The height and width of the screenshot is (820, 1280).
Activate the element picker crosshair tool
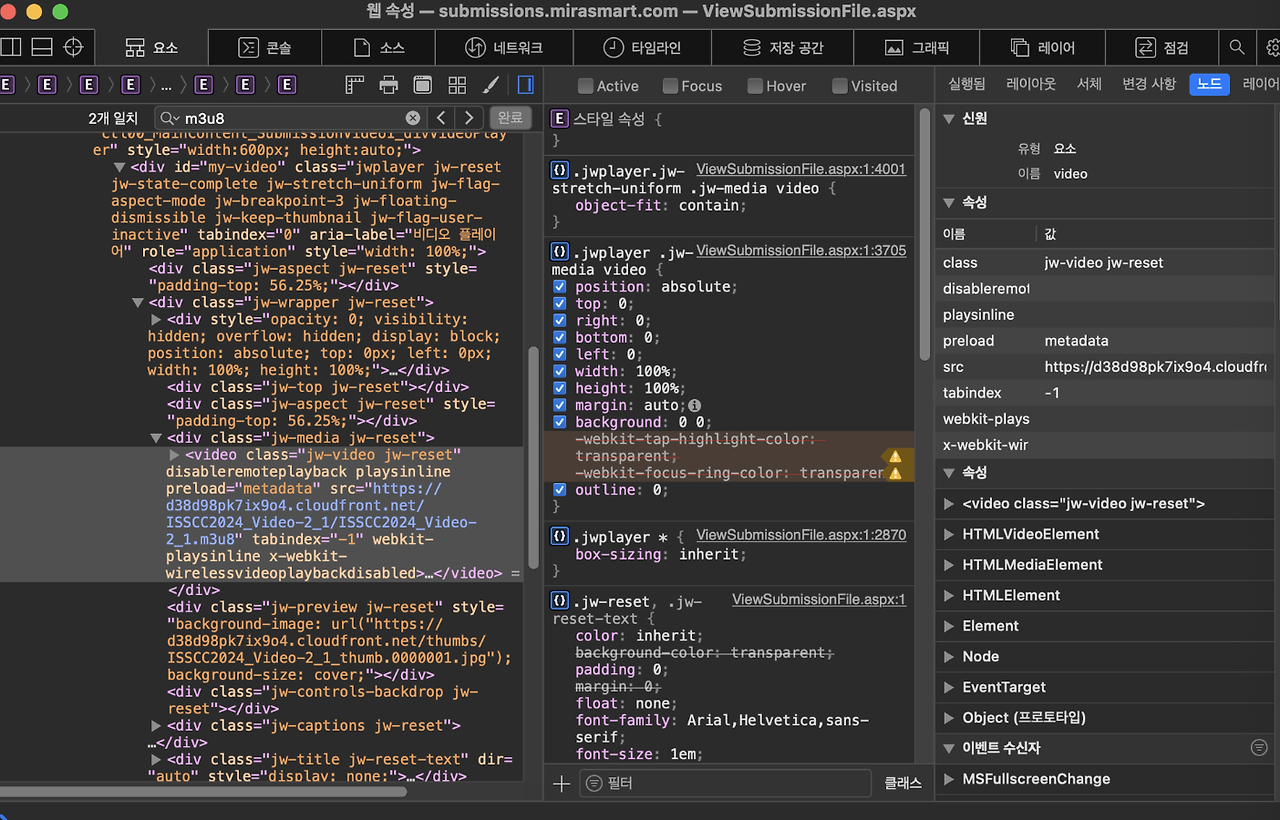73,47
